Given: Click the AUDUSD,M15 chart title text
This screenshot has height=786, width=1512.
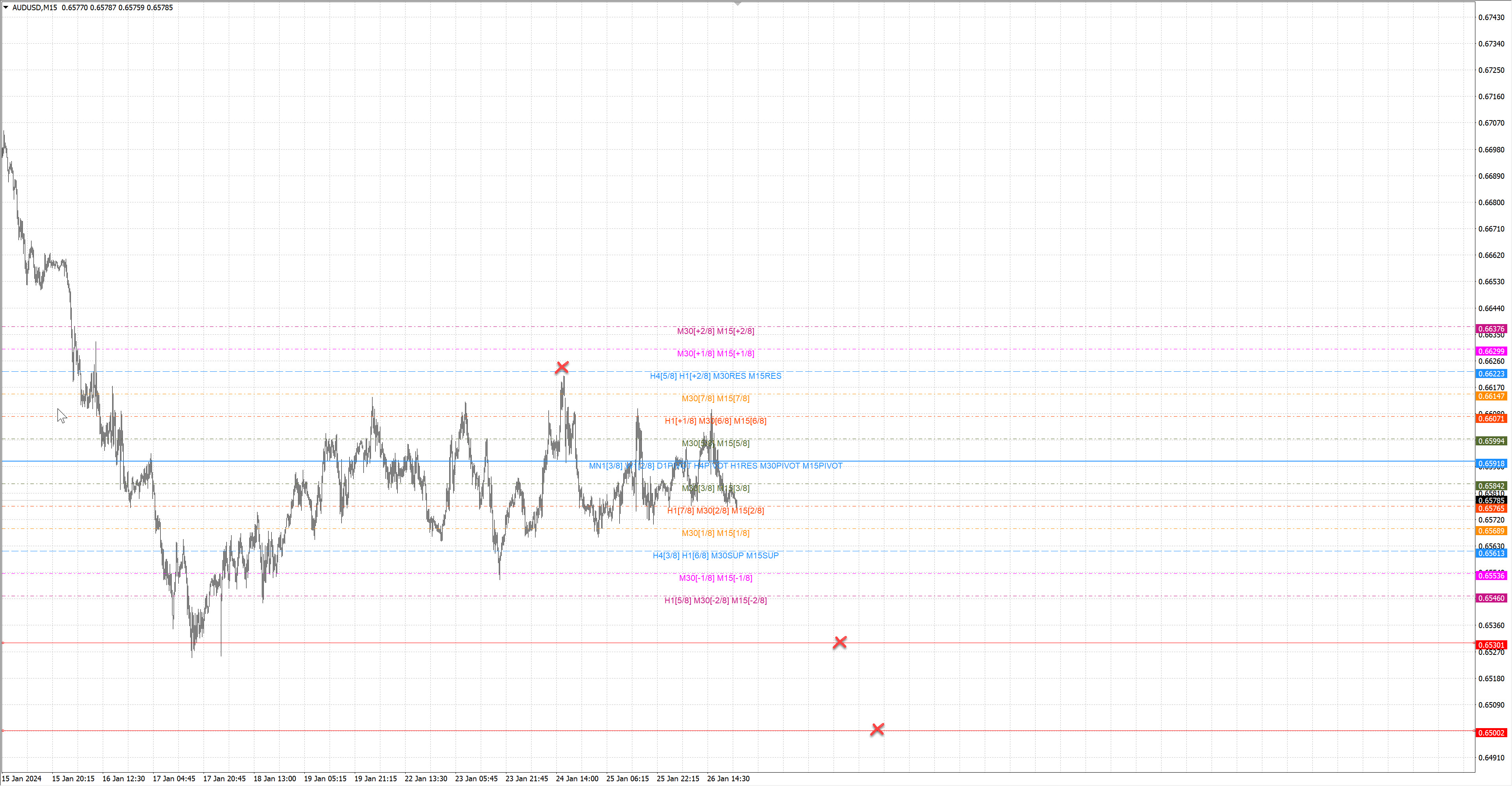Looking at the screenshot, I should pyautogui.click(x=35, y=7).
